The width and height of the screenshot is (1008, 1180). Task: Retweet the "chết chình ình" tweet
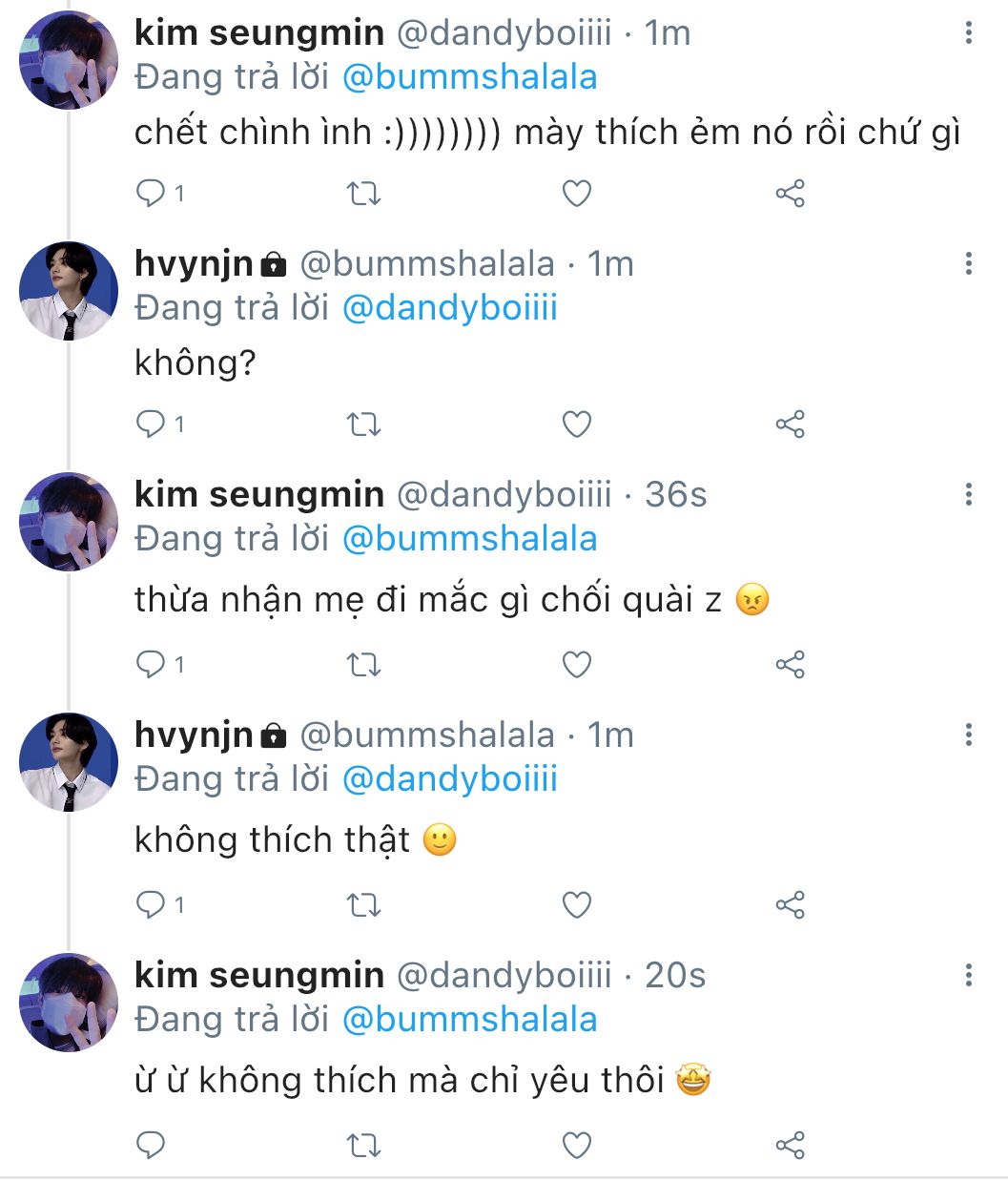(363, 194)
